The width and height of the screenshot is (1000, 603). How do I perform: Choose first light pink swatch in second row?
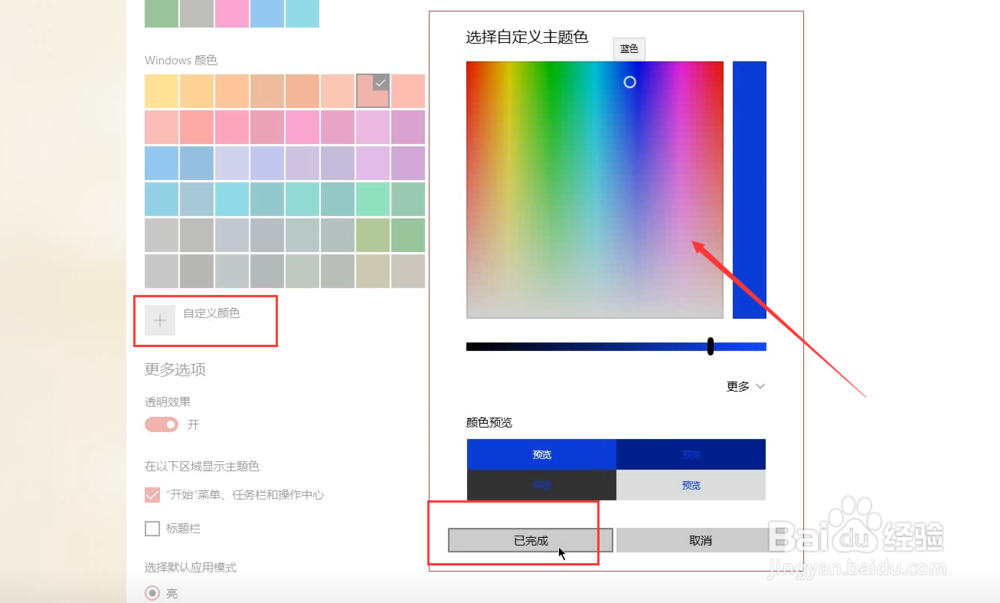point(161,127)
